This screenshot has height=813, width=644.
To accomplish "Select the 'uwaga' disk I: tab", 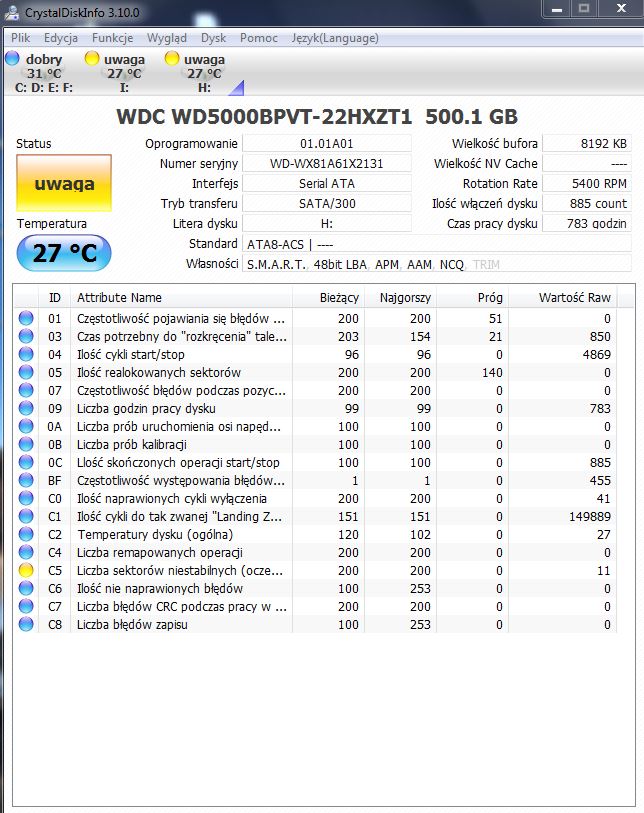I will click(119, 73).
